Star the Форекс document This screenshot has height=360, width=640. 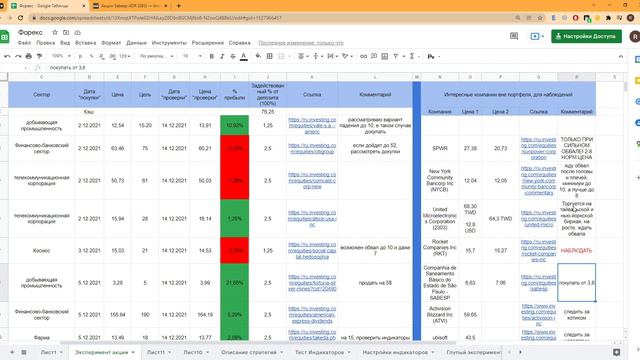click(55, 32)
